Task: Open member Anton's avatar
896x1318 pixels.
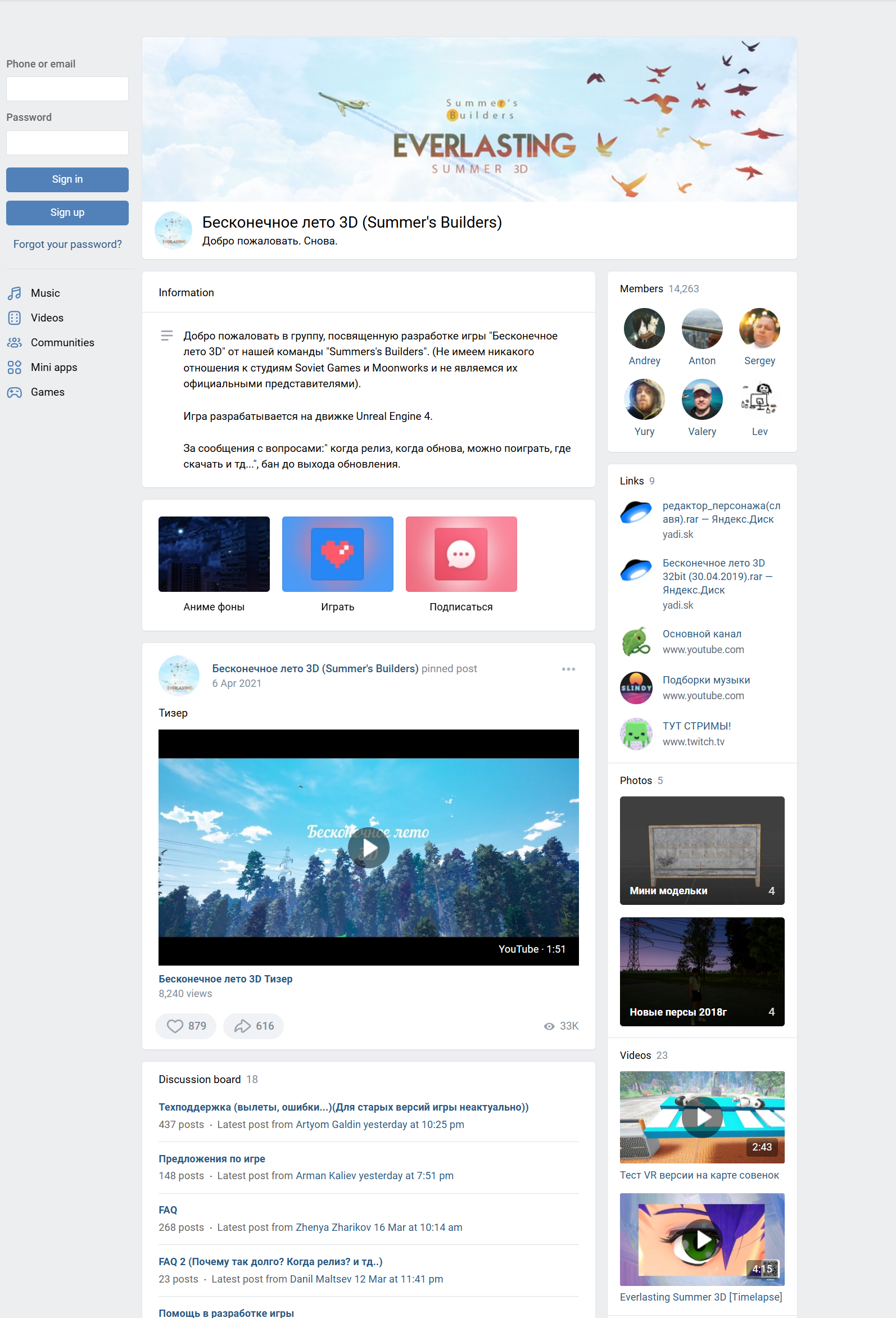Action: click(x=702, y=328)
